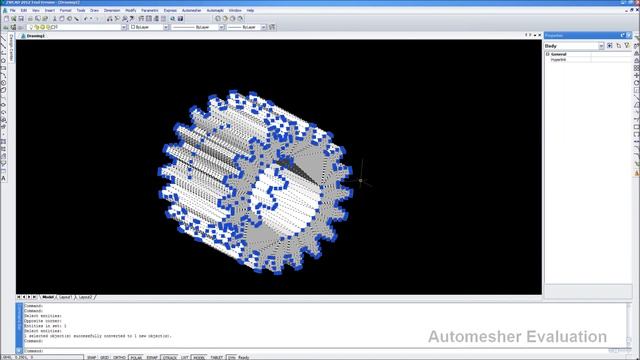The width and height of the screenshot is (640, 360).
Task: Open the File menu
Action: (13, 10)
